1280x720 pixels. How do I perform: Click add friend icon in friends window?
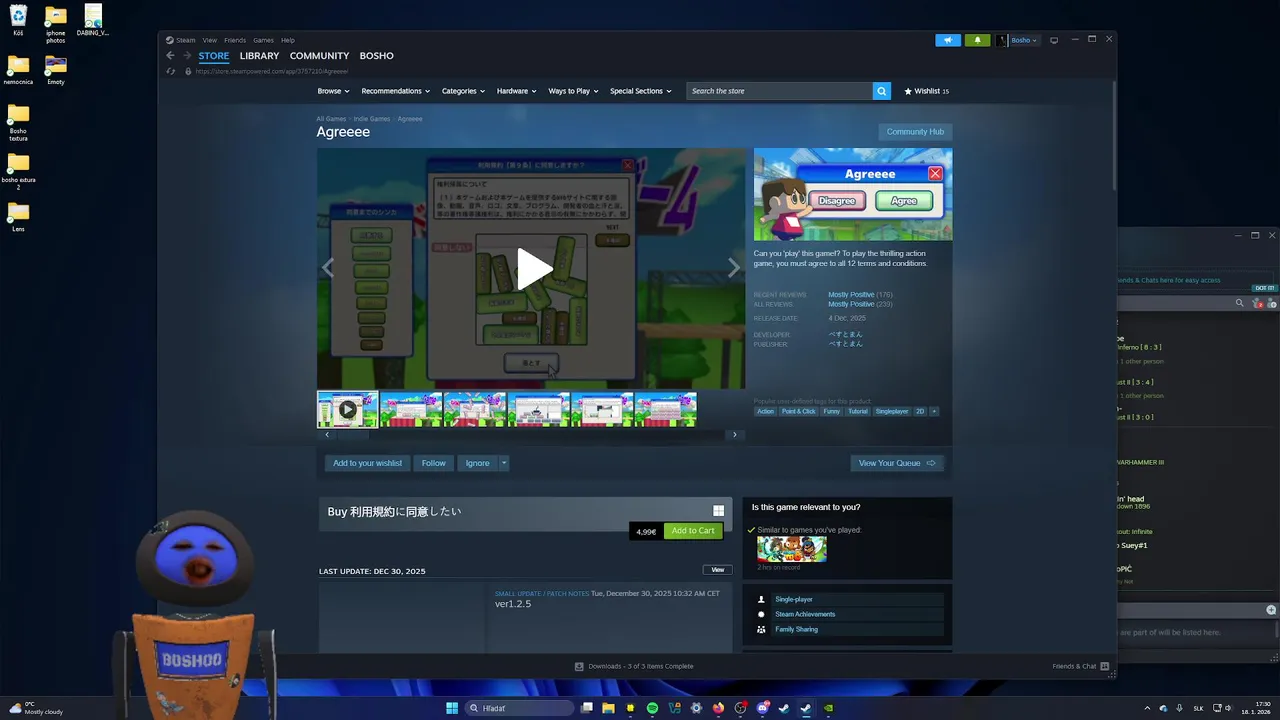pyautogui.click(x=1273, y=303)
